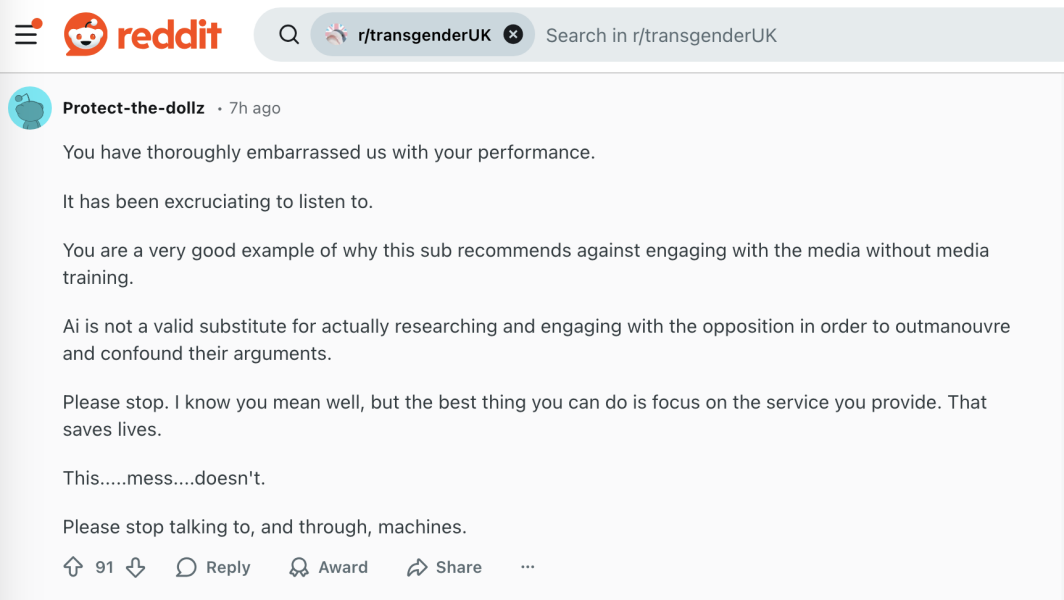
Task: Remove the r/transgenderUK search filter chip
Action: click(513, 35)
